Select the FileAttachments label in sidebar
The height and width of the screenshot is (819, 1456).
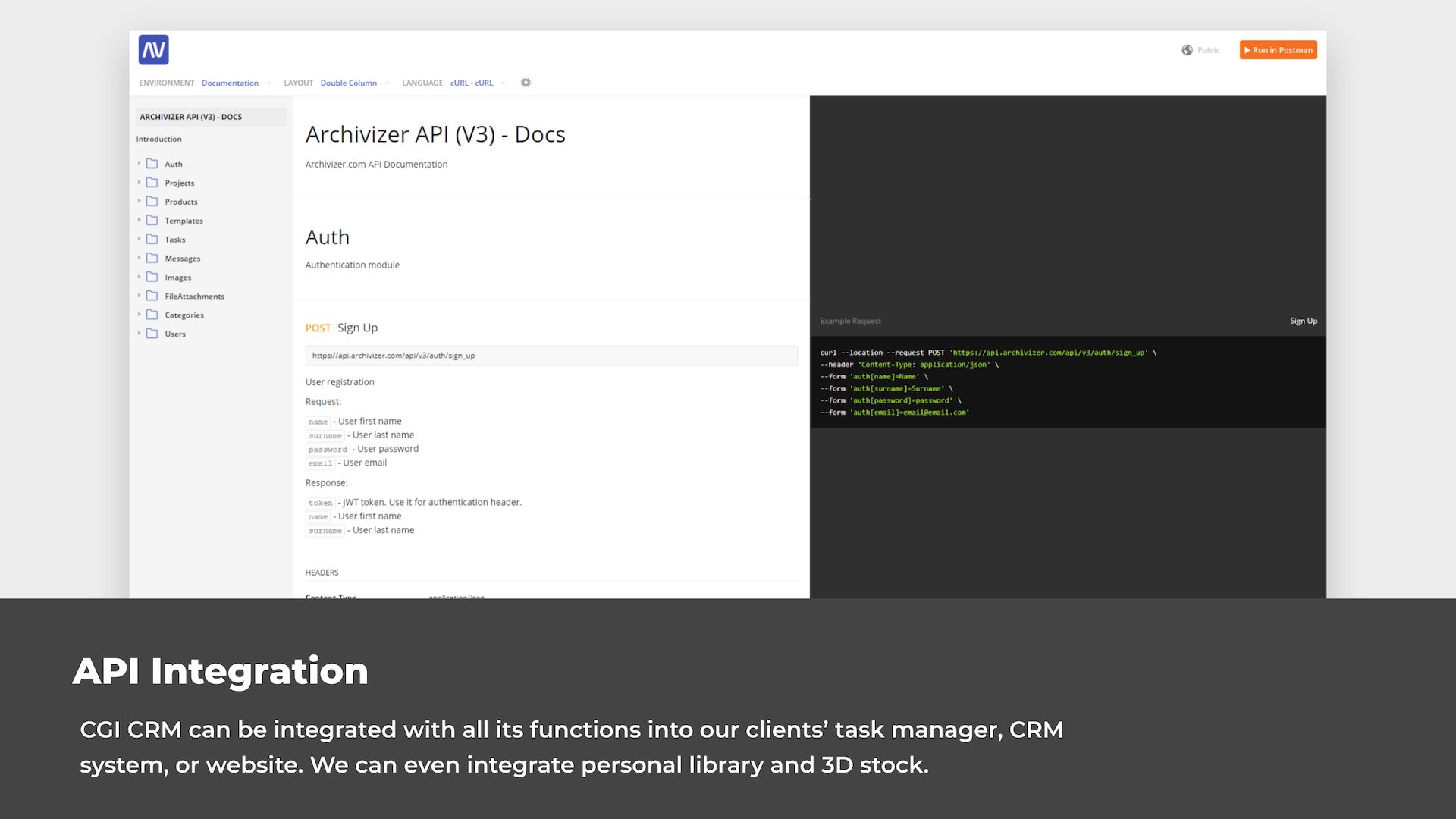tap(195, 297)
